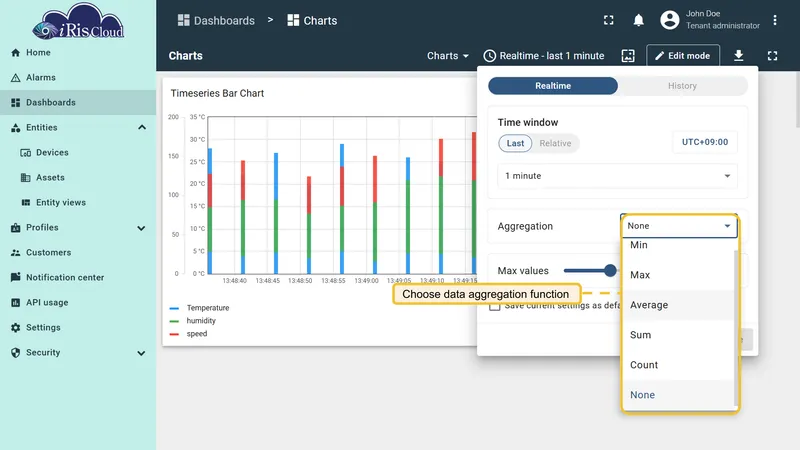The height and width of the screenshot is (450, 800).
Task: Open notifications bell
Action: coord(638,20)
